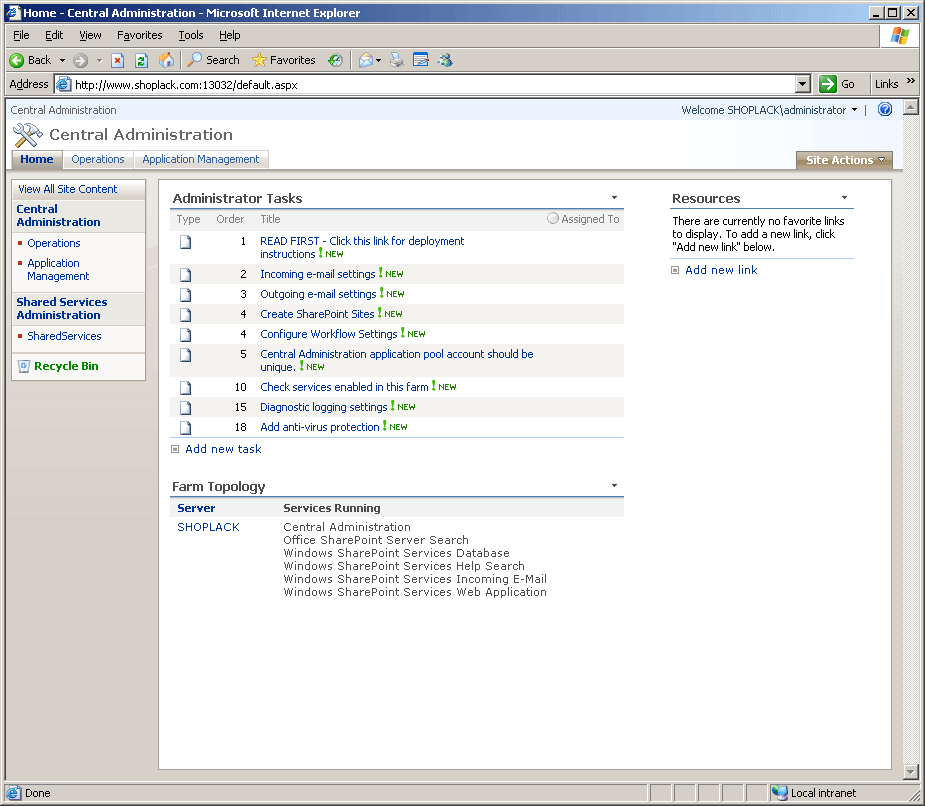
Task: Open the Site Actions dropdown menu
Action: coord(844,160)
